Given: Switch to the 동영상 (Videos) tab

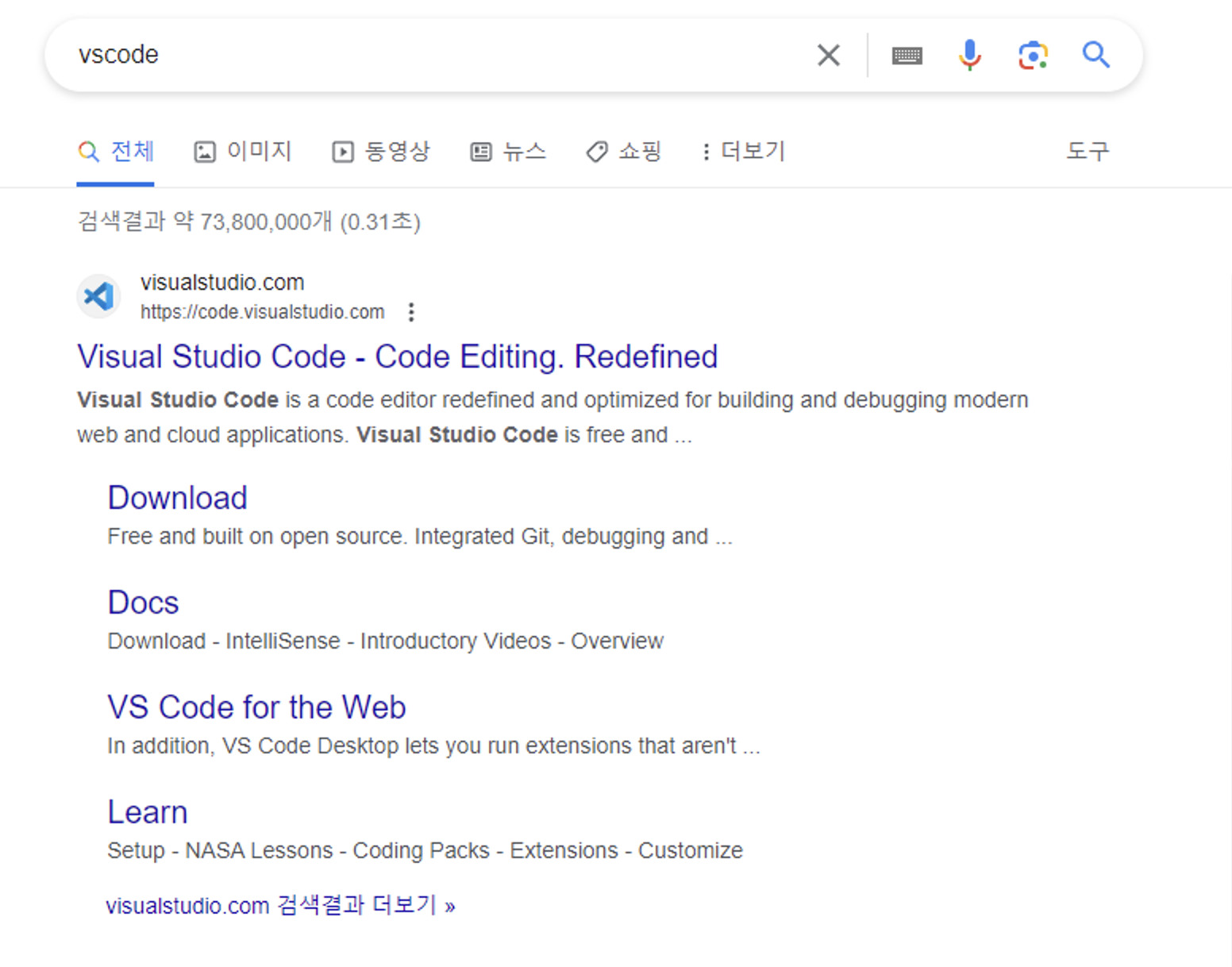Looking at the screenshot, I should 381,151.
